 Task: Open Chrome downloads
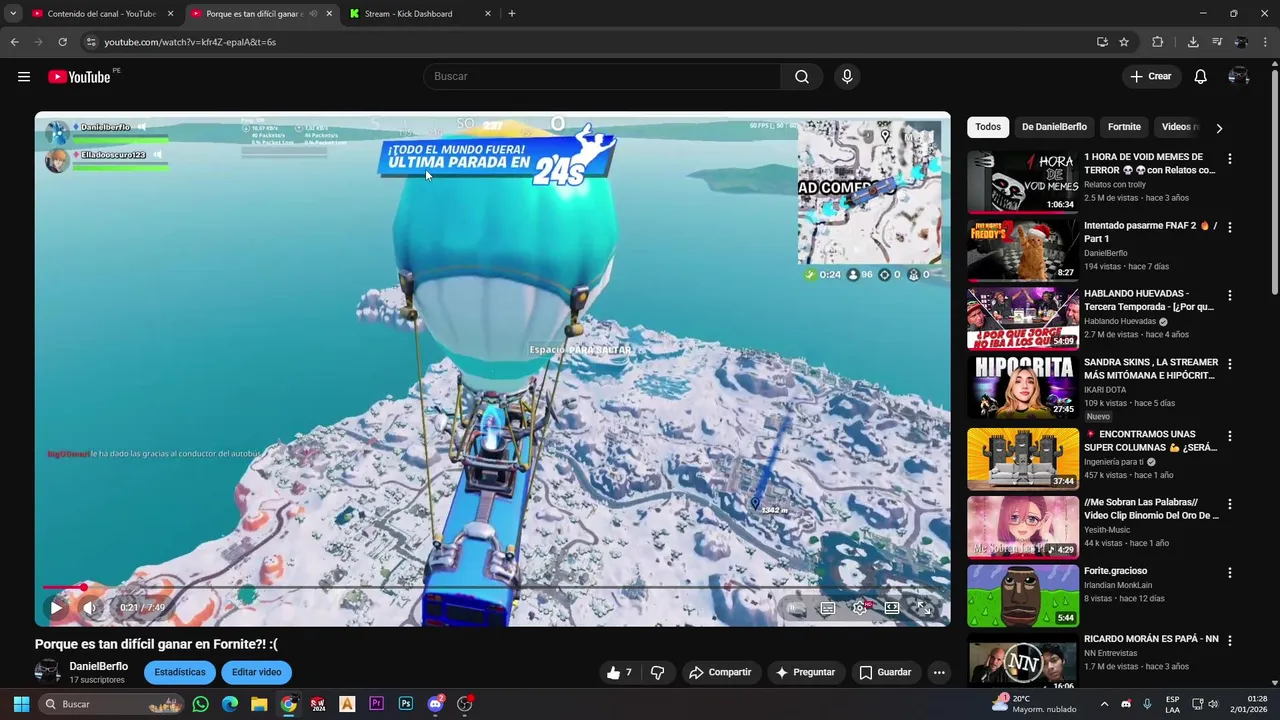(1193, 42)
